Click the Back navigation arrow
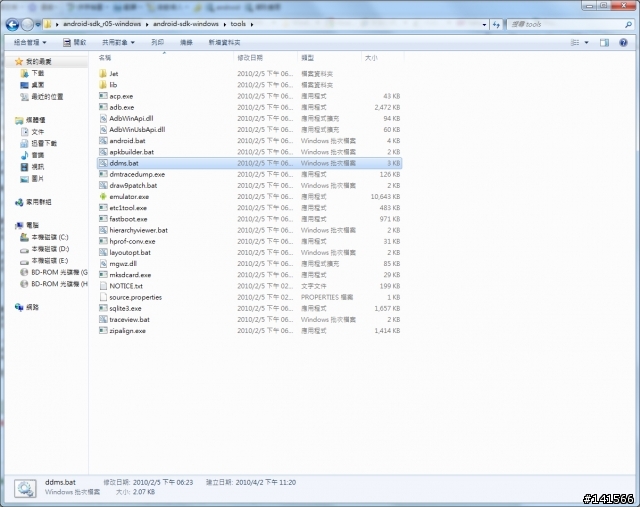This screenshot has width=640, height=507. [12, 25]
